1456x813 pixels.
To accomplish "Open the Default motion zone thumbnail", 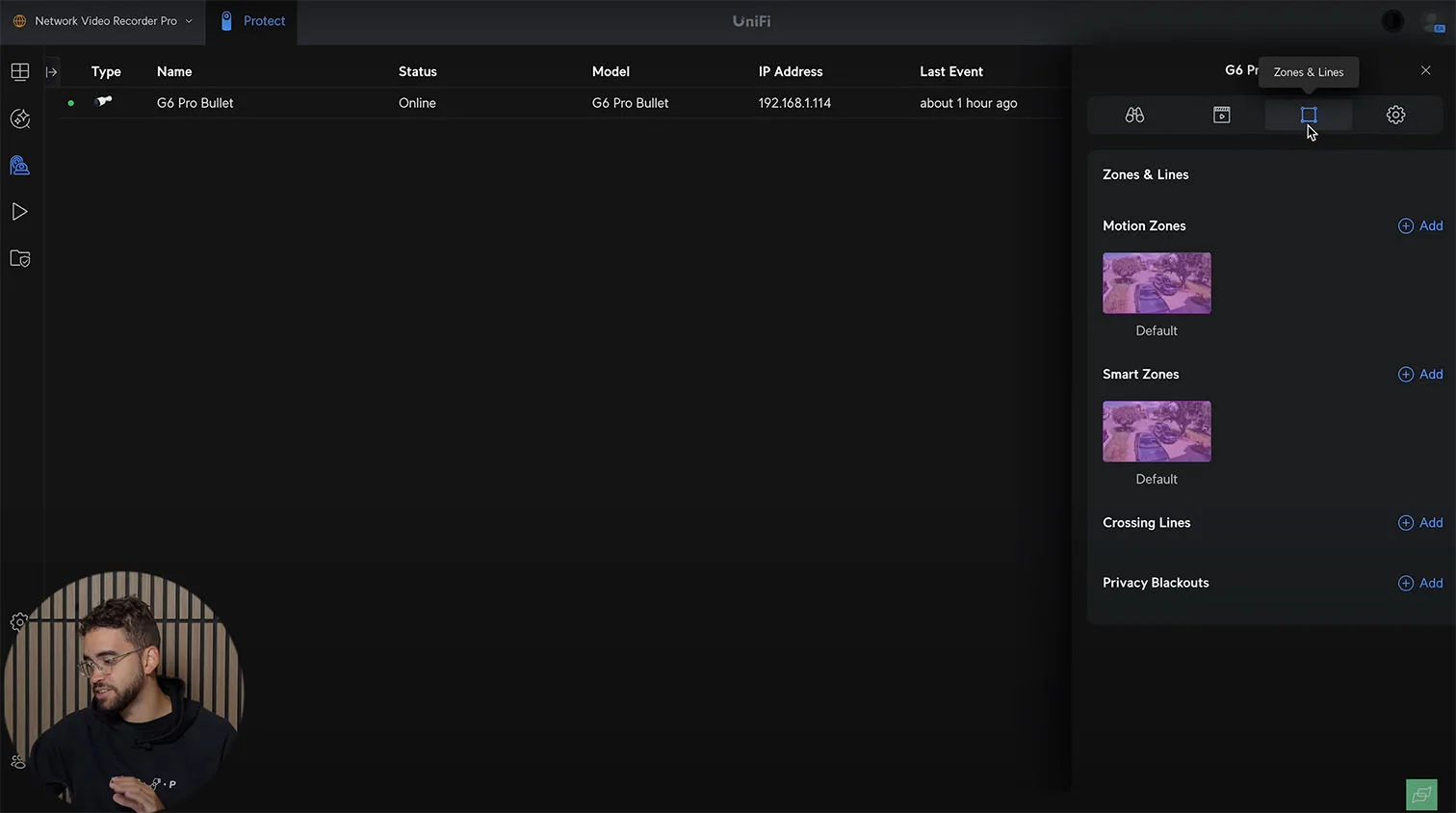I will tap(1157, 283).
